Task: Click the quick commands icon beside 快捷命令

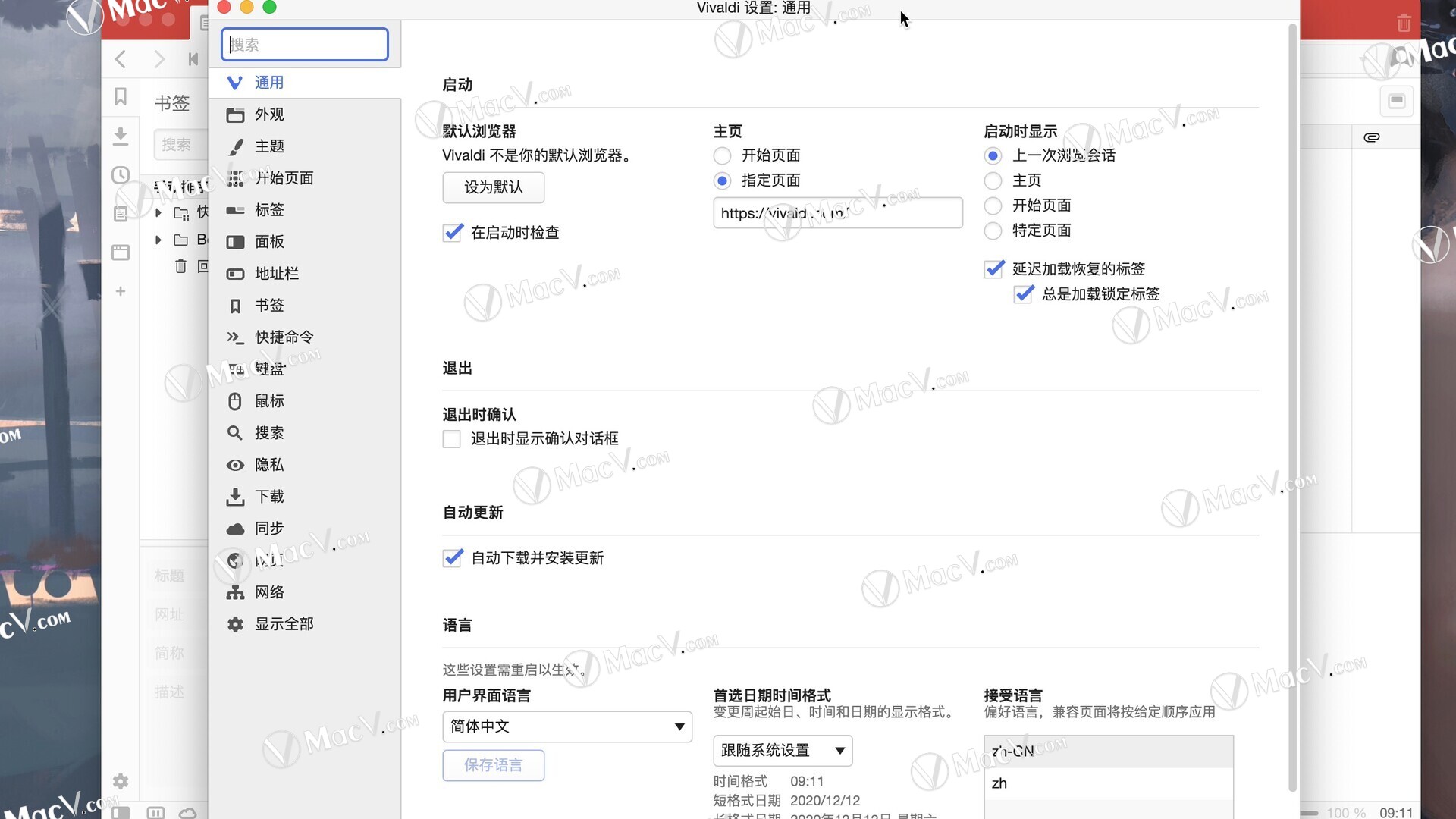Action: pos(235,337)
